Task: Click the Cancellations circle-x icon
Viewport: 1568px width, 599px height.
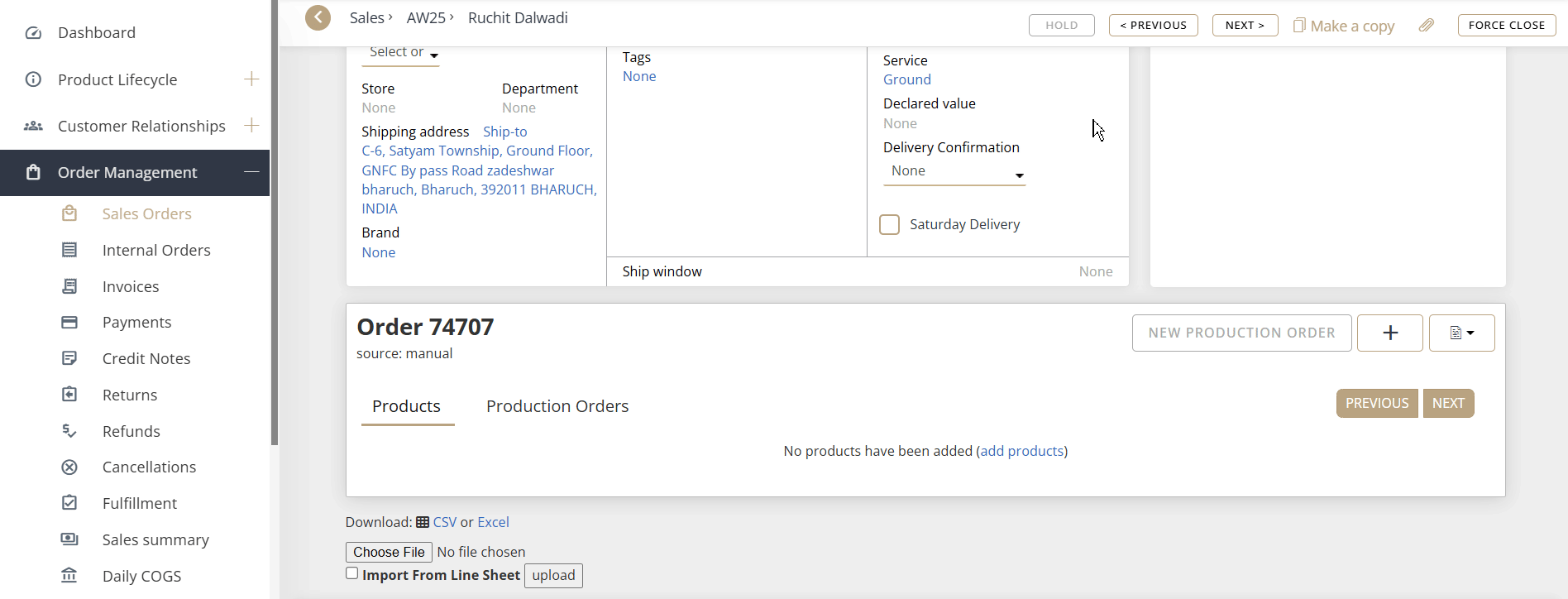Action: click(x=69, y=467)
